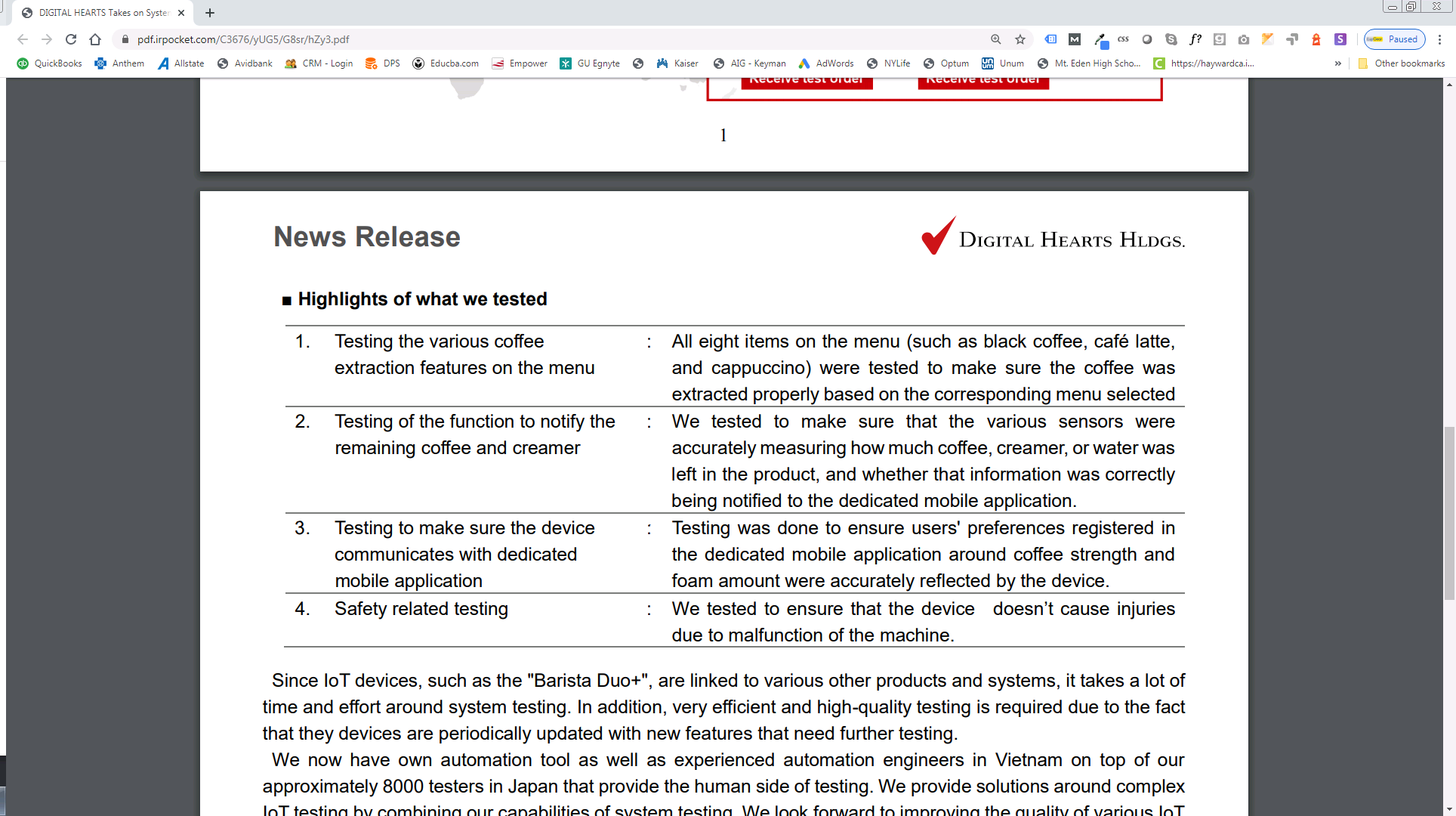Open a new browser tab
Screen dimensions: 1456x816
[210, 13]
